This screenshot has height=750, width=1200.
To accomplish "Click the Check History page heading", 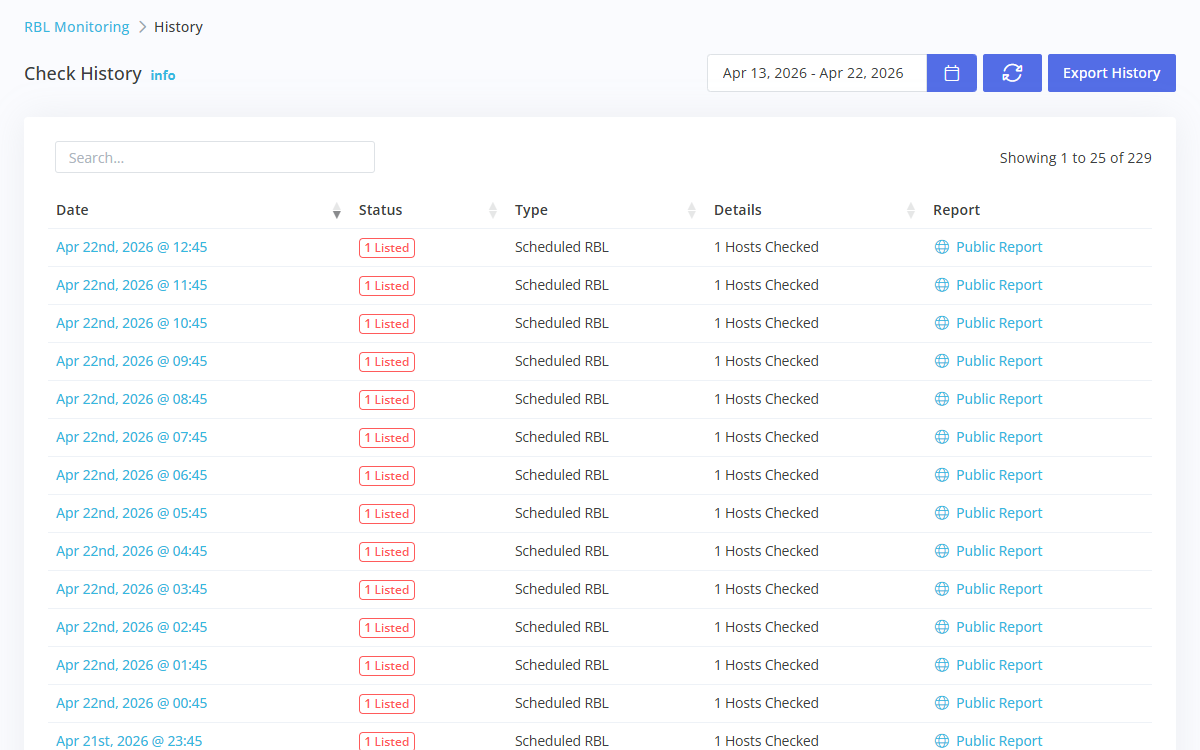I will (83, 74).
